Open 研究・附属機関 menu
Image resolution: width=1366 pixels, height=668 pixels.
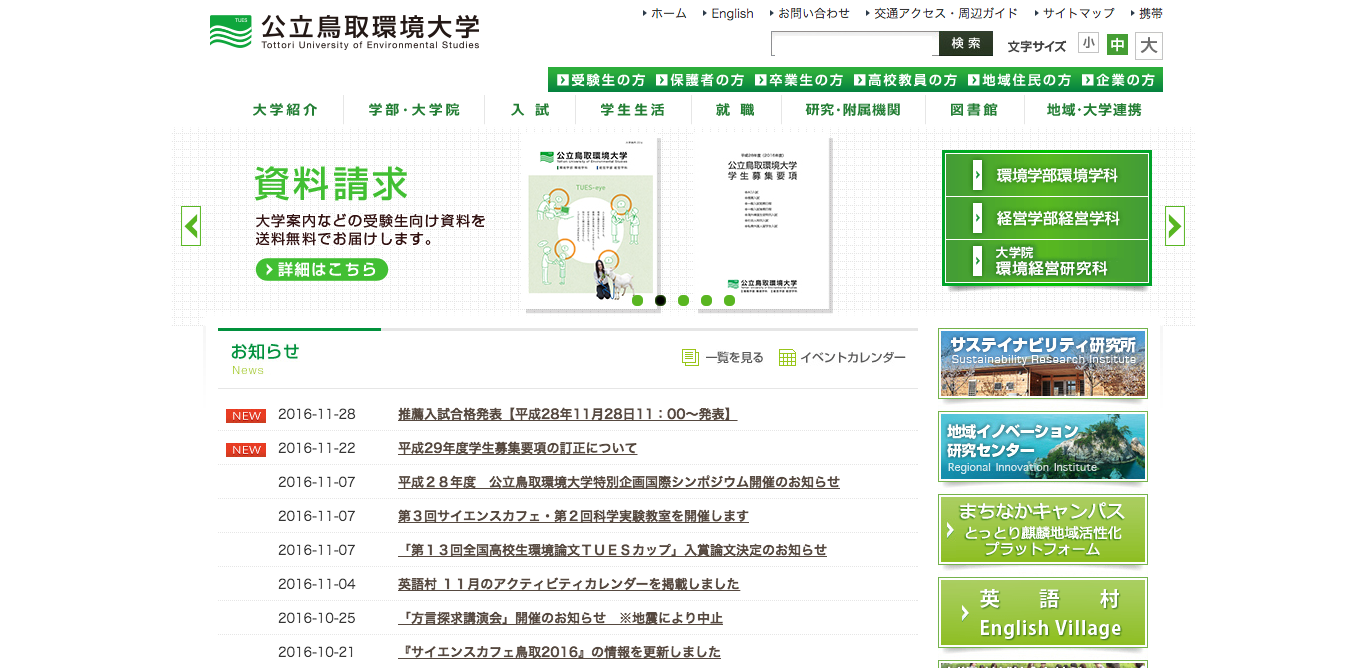tap(853, 110)
